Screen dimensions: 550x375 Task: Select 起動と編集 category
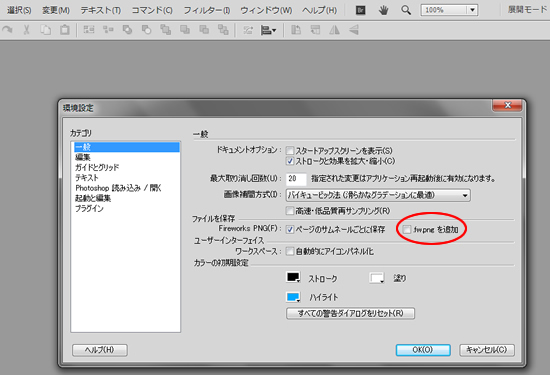click(126, 198)
